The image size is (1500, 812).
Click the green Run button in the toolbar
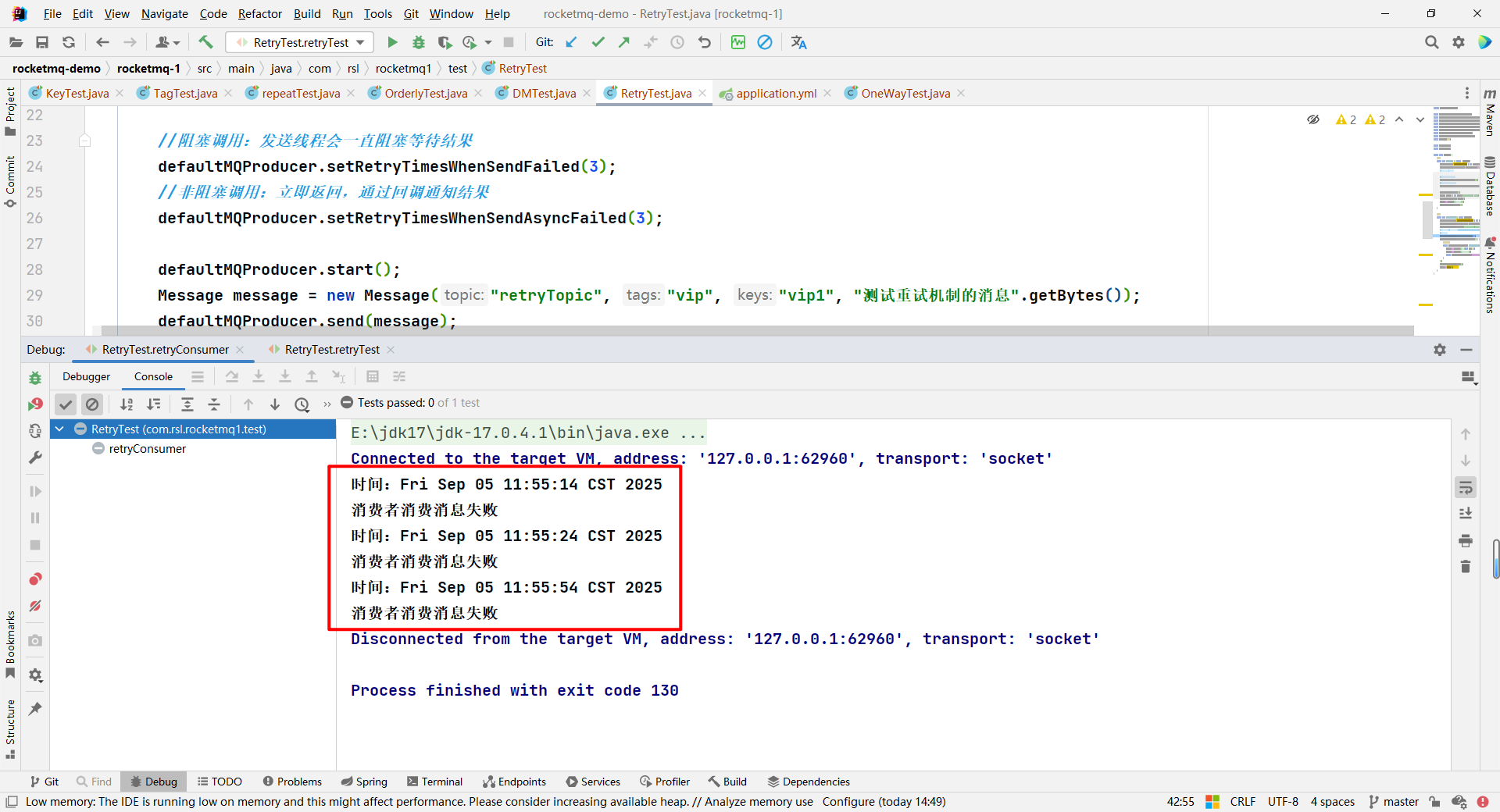click(392, 42)
